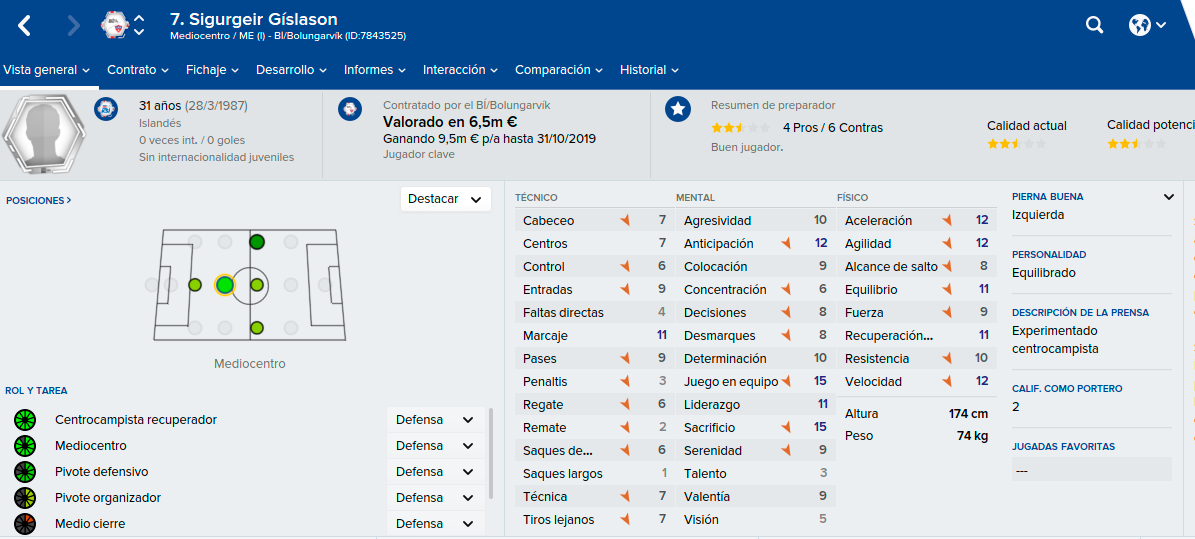This screenshot has height=539, width=1195.
Task: Click the forward navigation arrow
Action: coord(74,26)
